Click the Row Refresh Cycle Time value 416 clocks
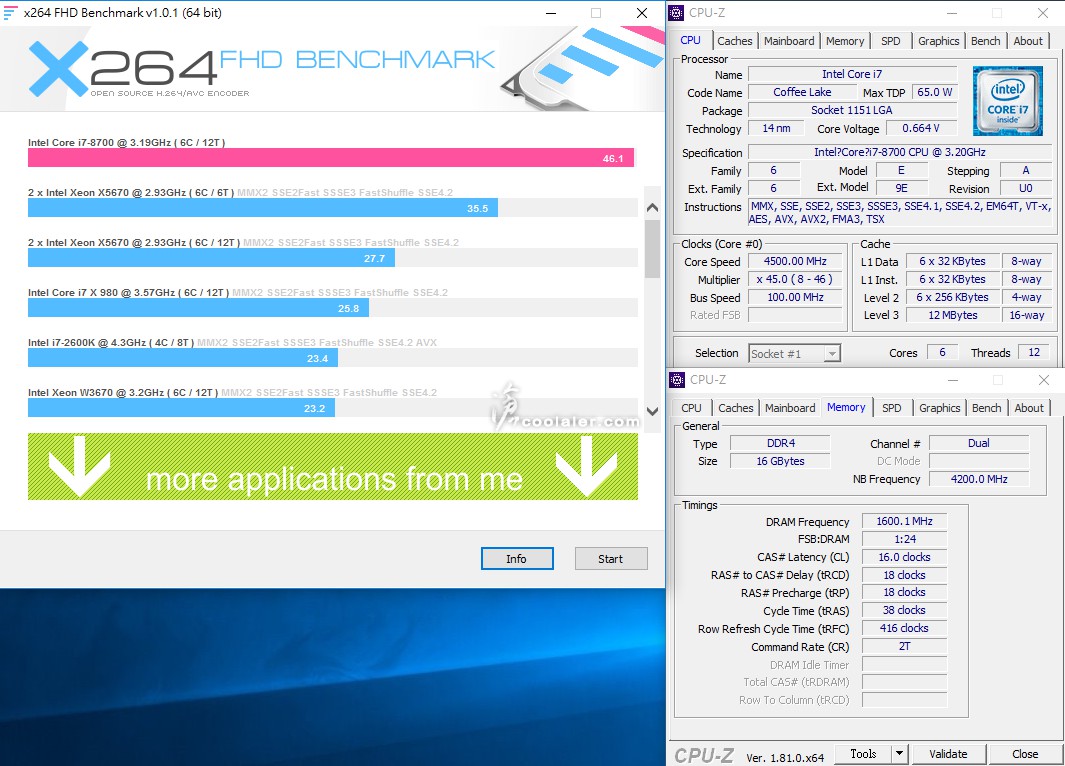 click(x=904, y=628)
